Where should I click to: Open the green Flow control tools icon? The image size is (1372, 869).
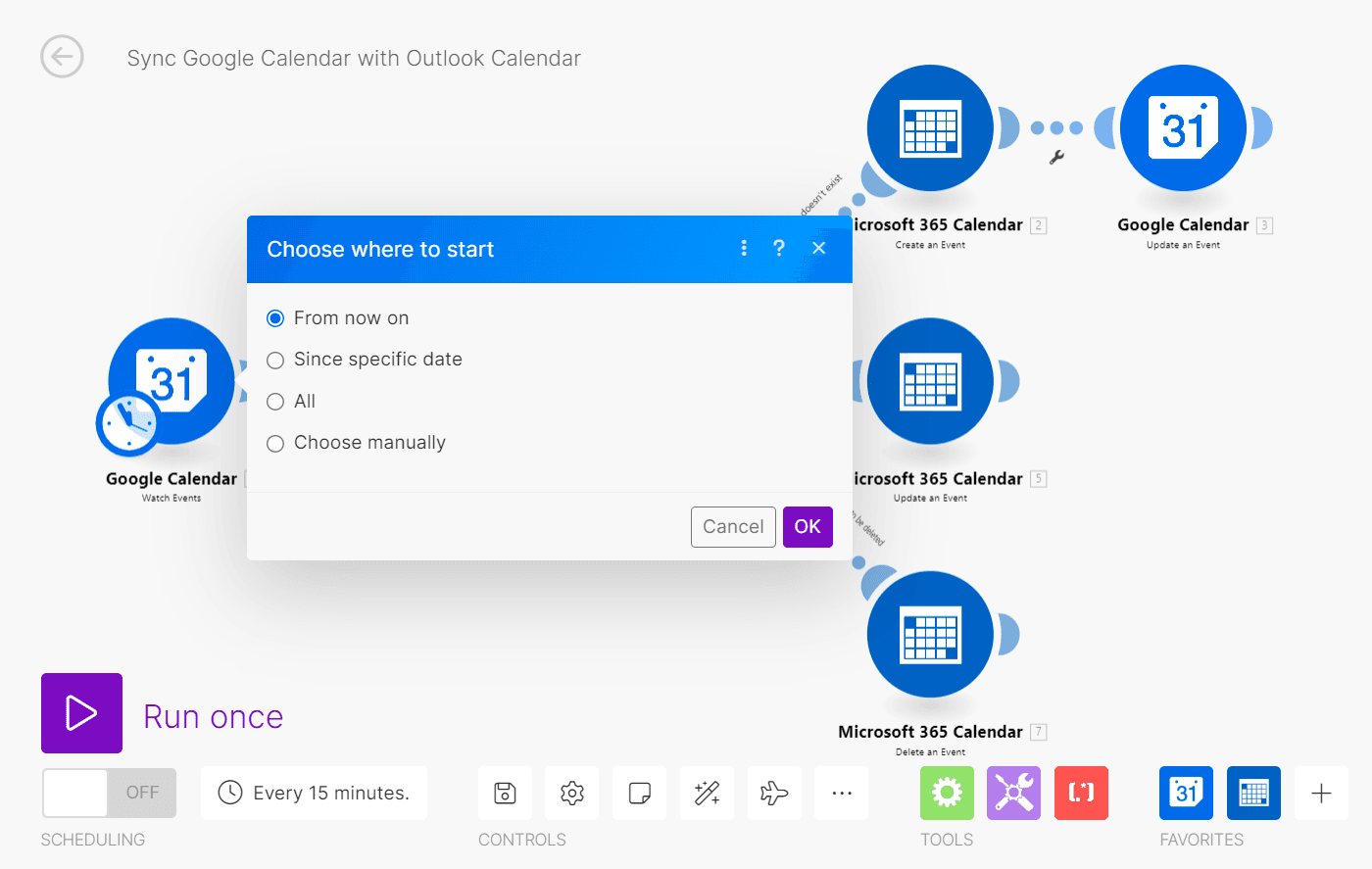947,793
